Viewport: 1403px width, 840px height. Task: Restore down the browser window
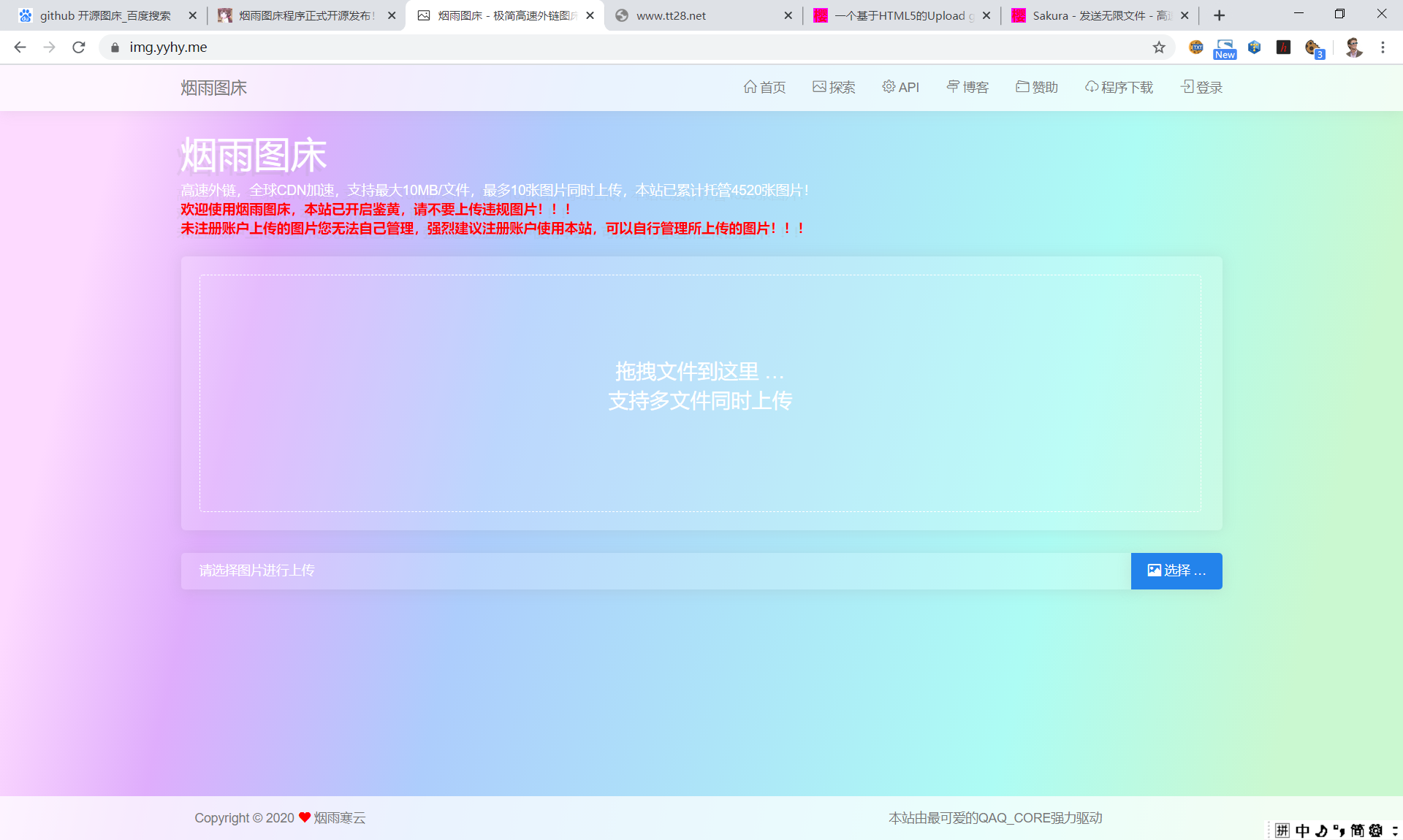(1339, 14)
